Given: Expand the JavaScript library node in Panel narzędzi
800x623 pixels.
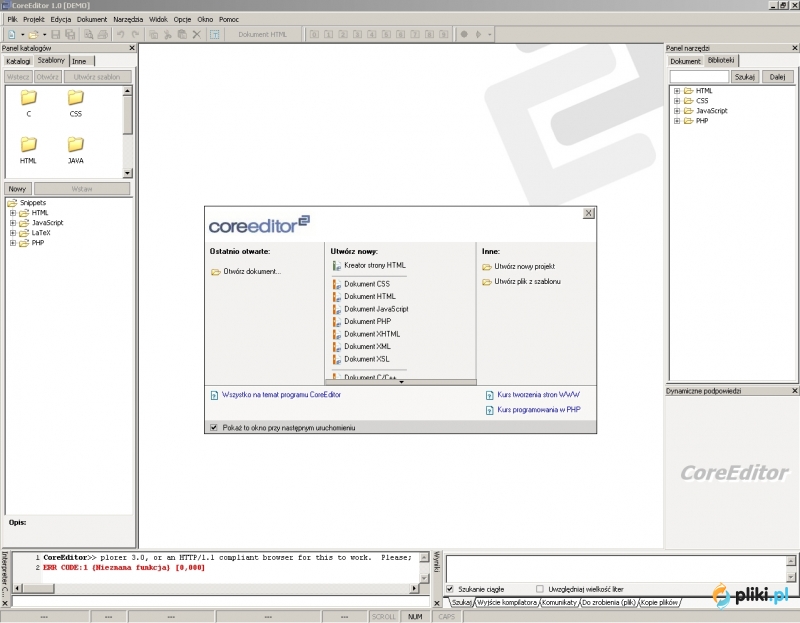Looking at the screenshot, I should 677,111.
